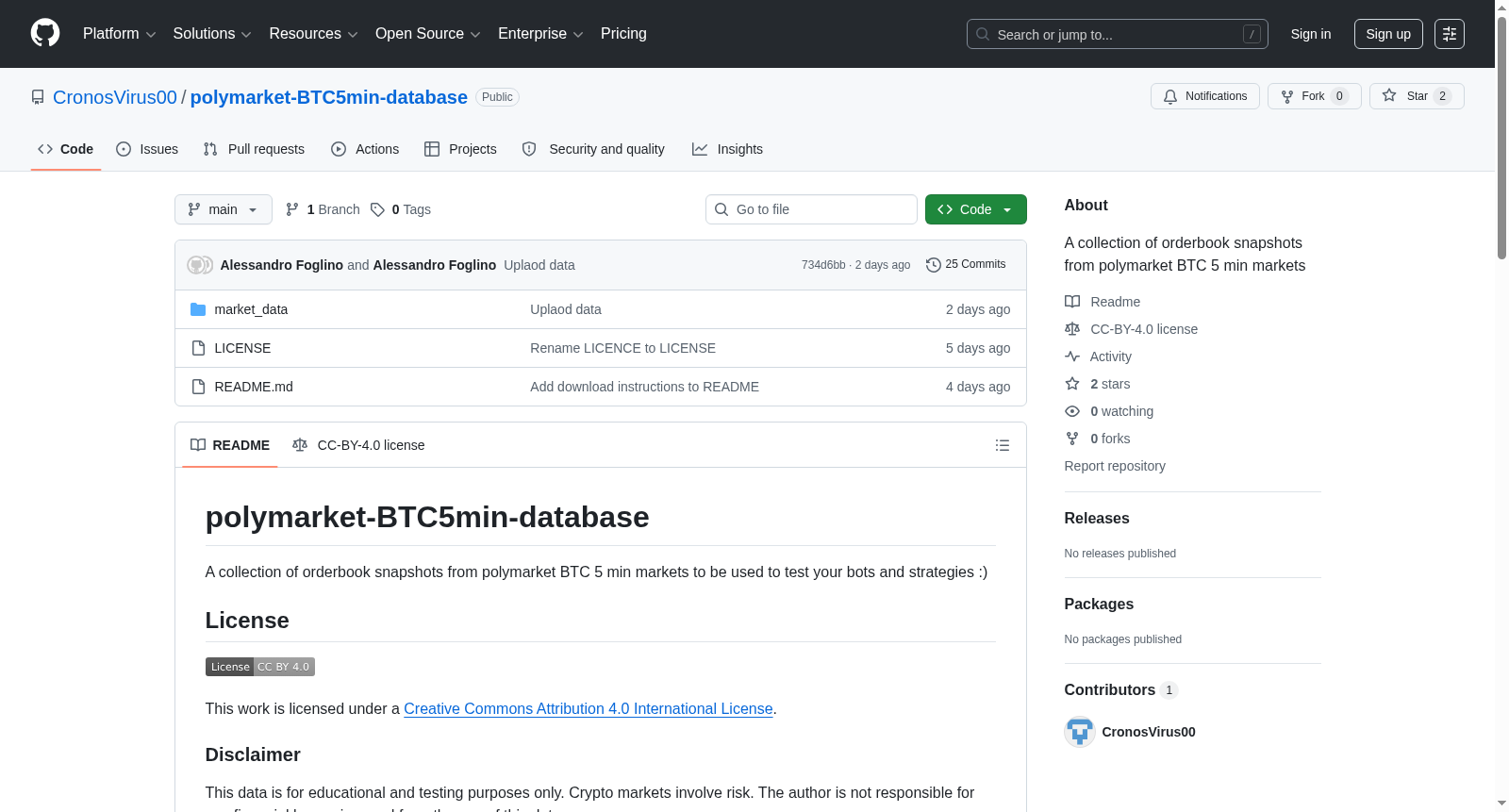Switch to the Pull requests tab

pyautogui.click(x=254, y=149)
